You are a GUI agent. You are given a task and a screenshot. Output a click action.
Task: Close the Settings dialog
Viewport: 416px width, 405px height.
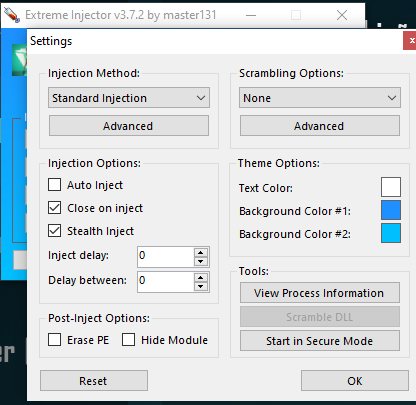[x=410, y=41]
